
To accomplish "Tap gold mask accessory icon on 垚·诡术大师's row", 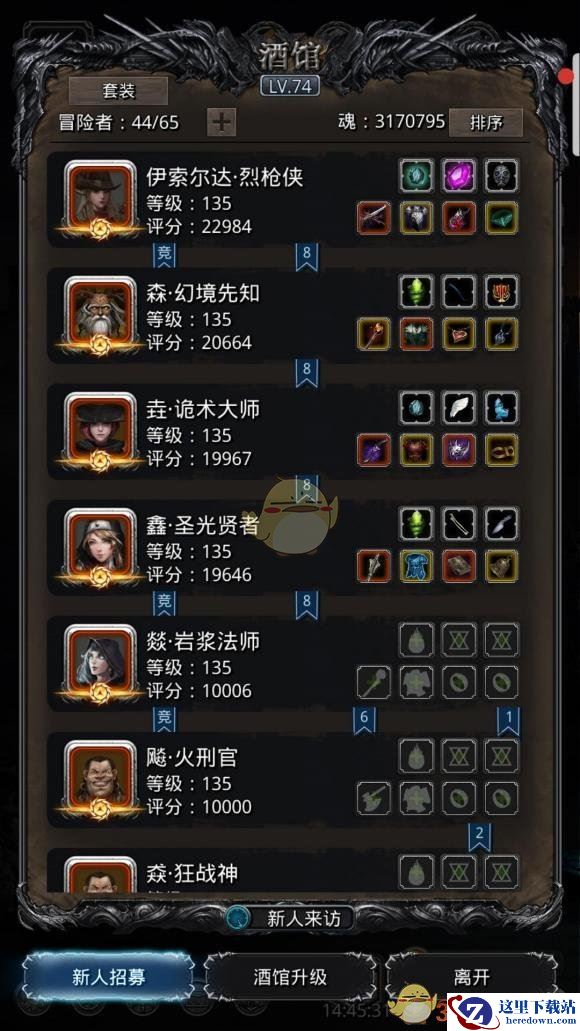I will click(x=502, y=450).
